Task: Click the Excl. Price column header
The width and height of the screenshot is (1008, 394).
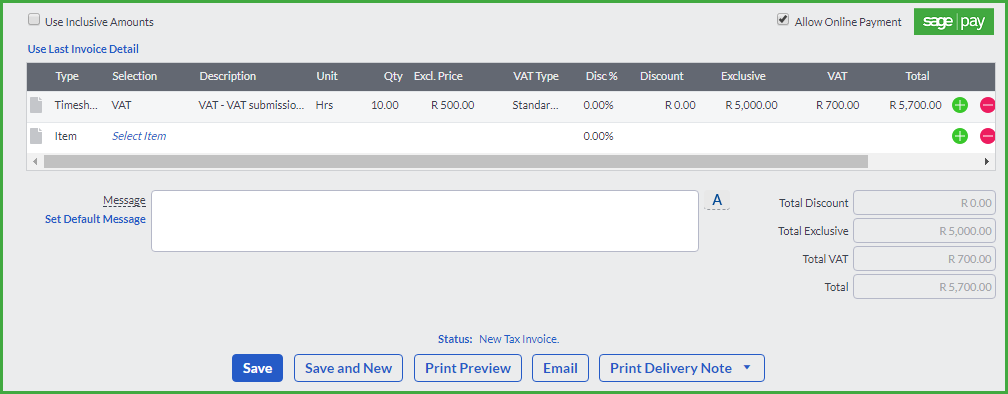Action: [438, 76]
